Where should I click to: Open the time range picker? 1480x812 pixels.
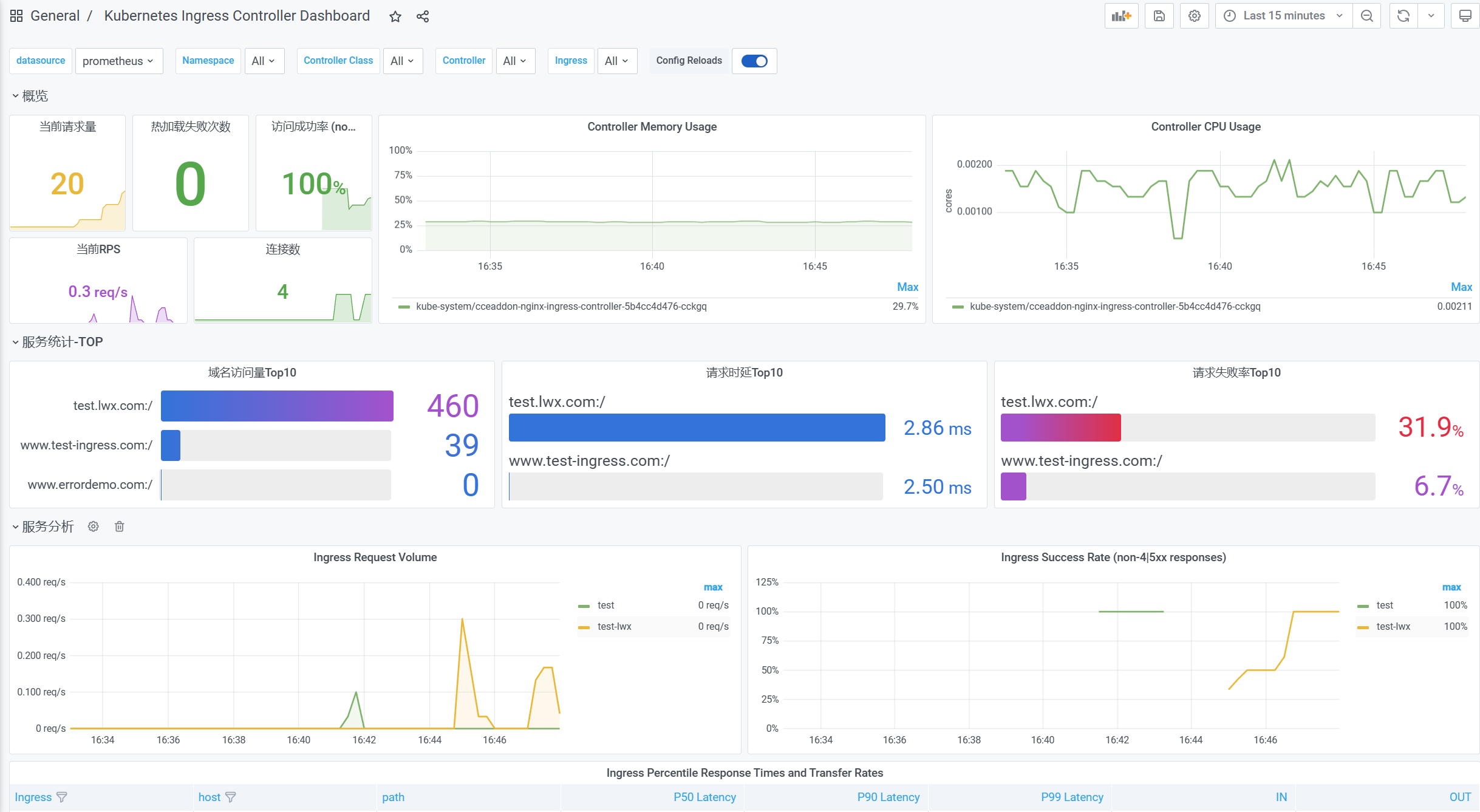coord(1283,16)
